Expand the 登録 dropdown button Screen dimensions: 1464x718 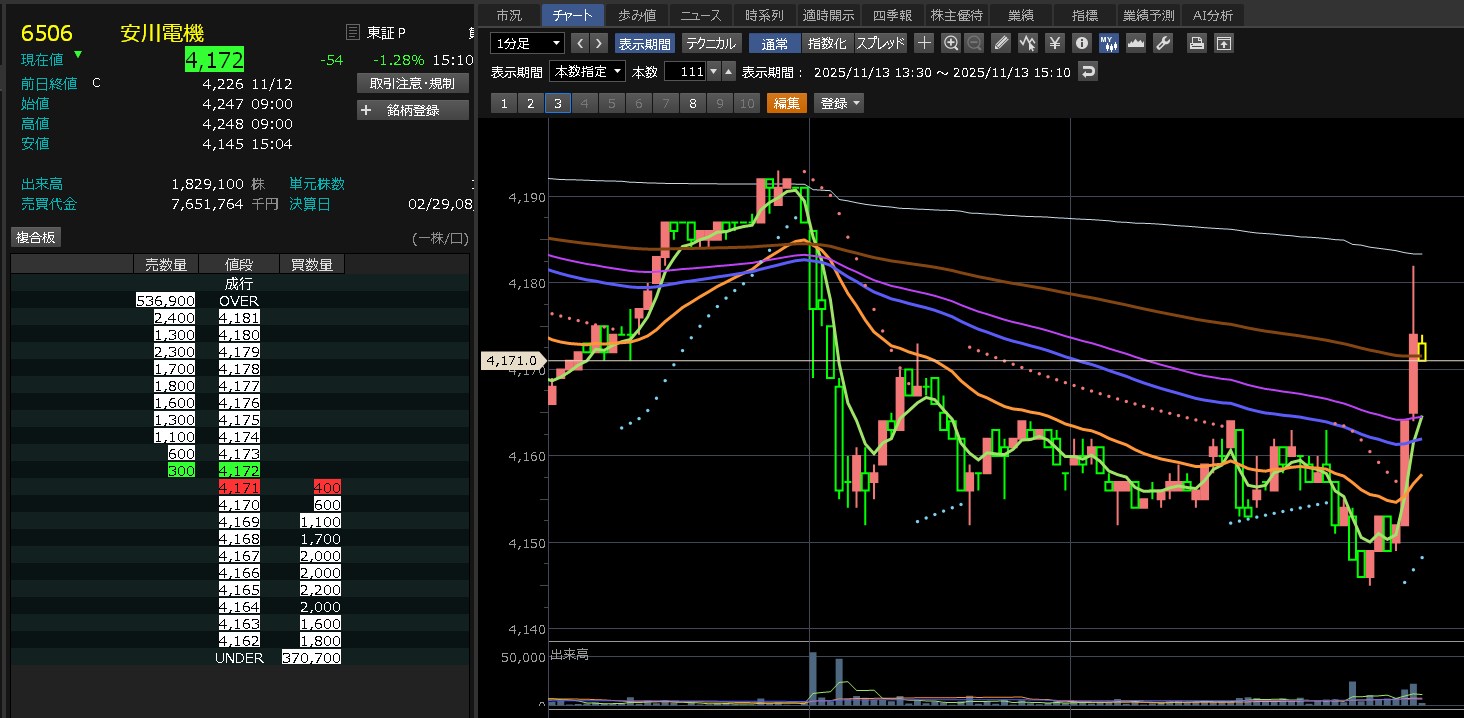(839, 103)
